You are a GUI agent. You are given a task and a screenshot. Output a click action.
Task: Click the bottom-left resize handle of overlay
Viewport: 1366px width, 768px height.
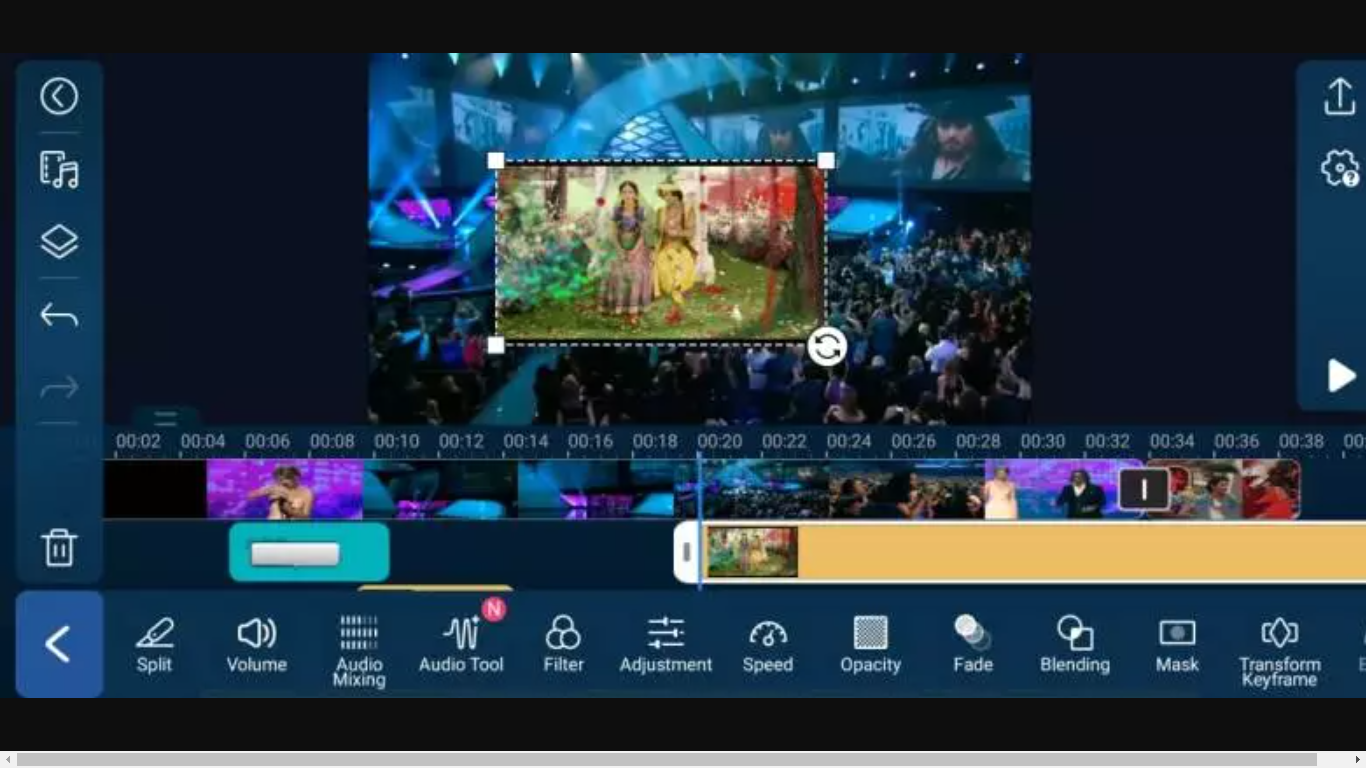point(496,345)
